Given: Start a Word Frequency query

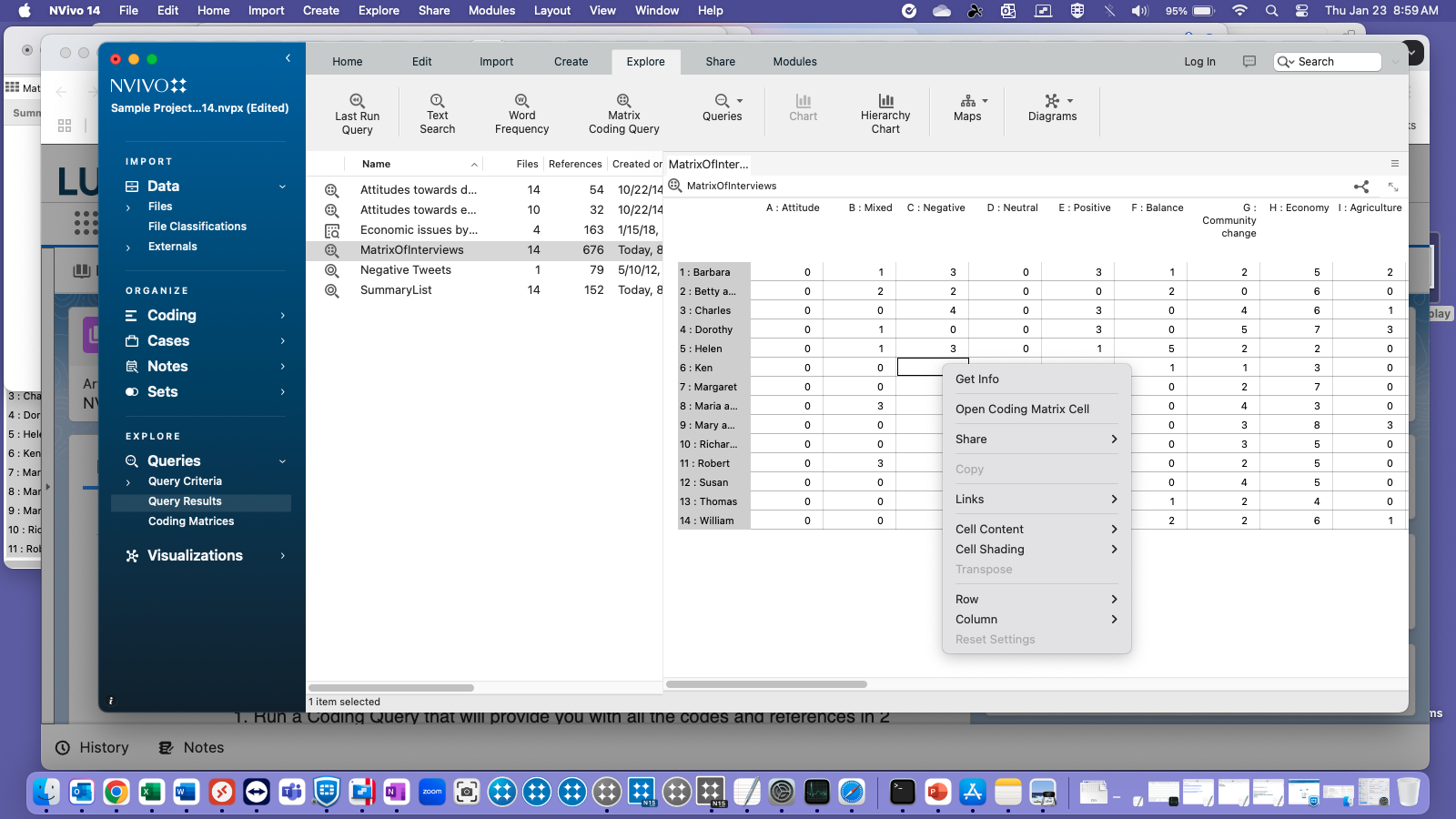Looking at the screenshot, I should point(521,111).
